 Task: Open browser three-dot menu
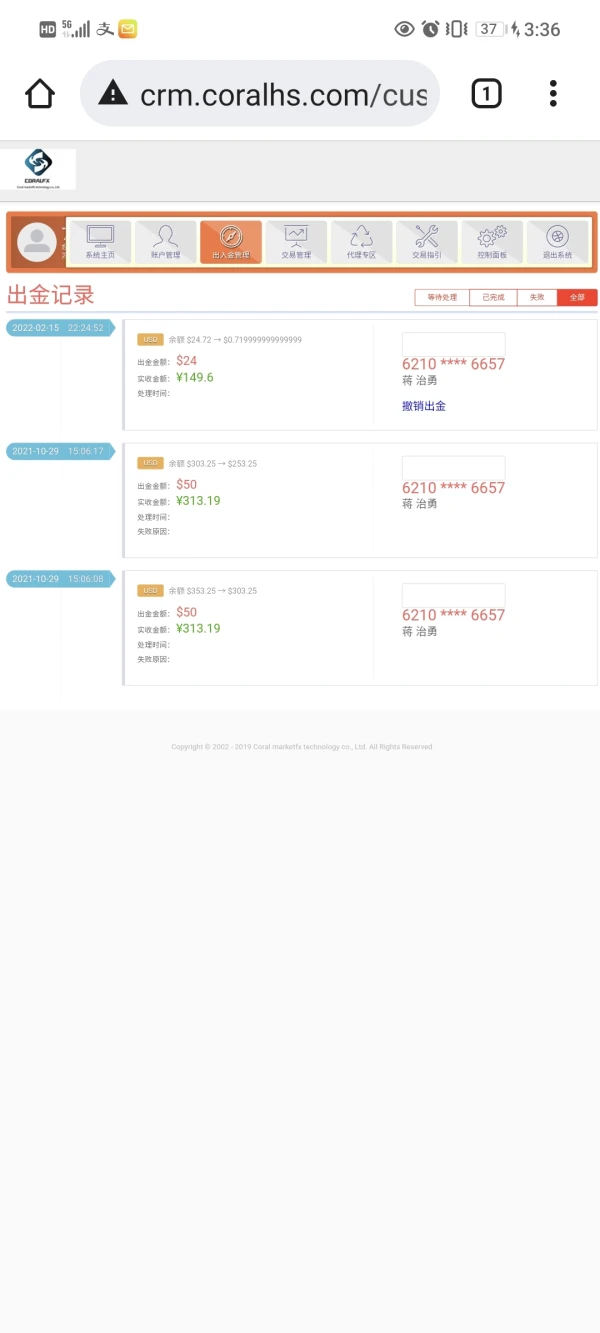pos(553,94)
